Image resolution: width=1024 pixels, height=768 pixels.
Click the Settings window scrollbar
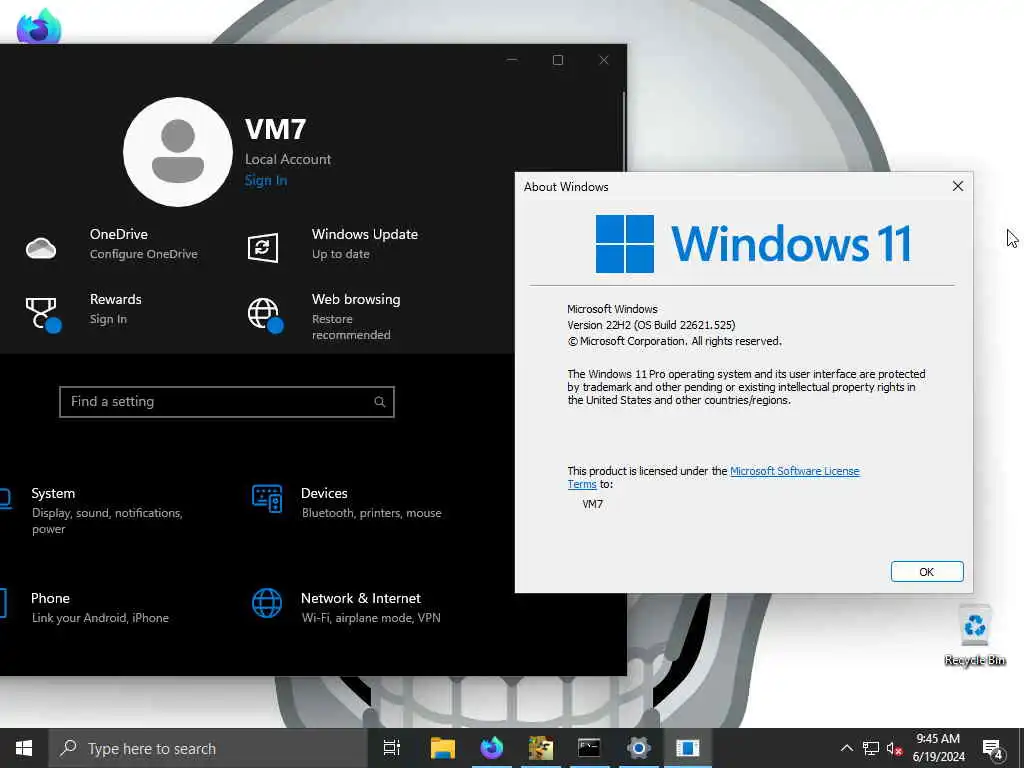(x=624, y=131)
